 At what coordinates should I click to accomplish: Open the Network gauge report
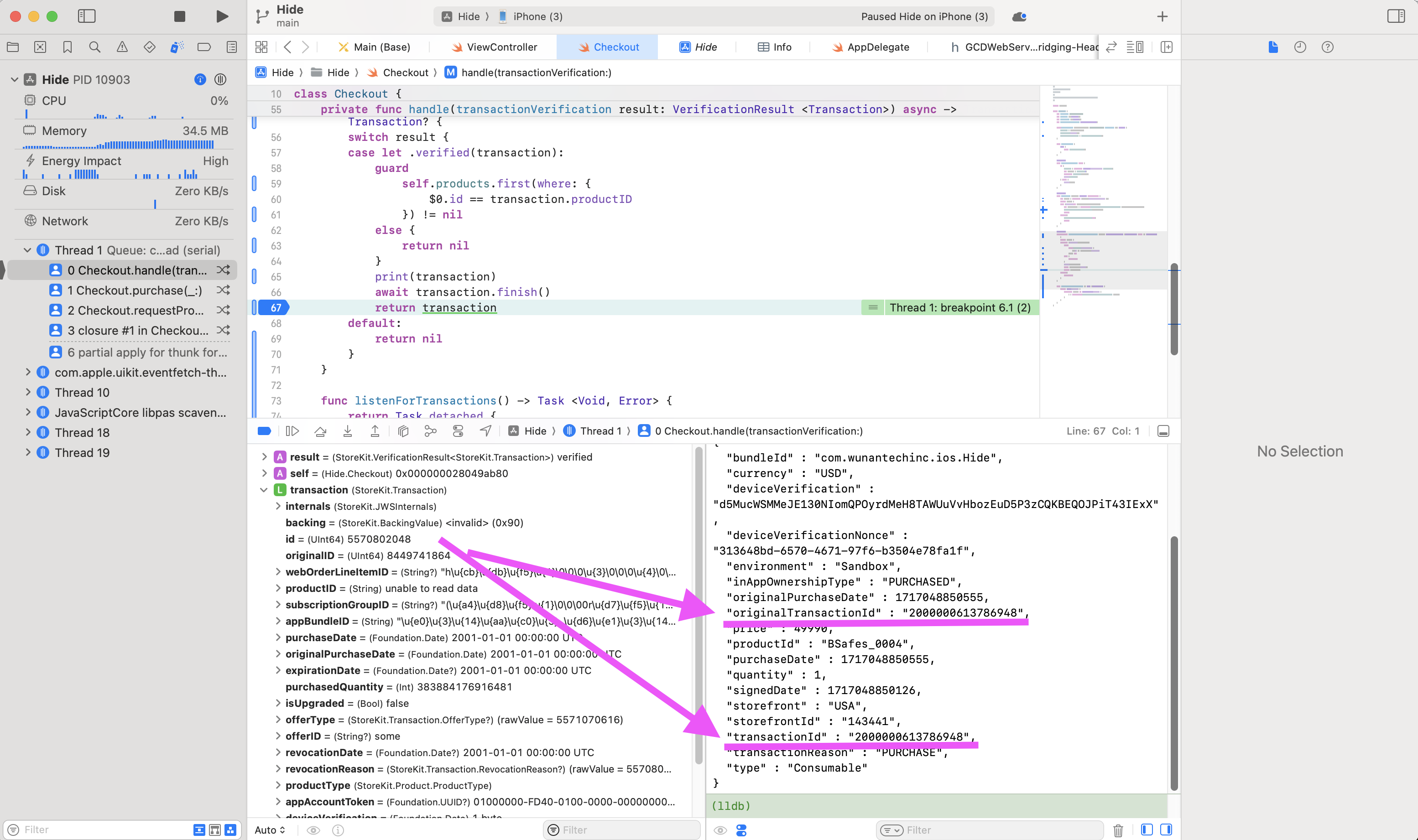(x=125, y=221)
